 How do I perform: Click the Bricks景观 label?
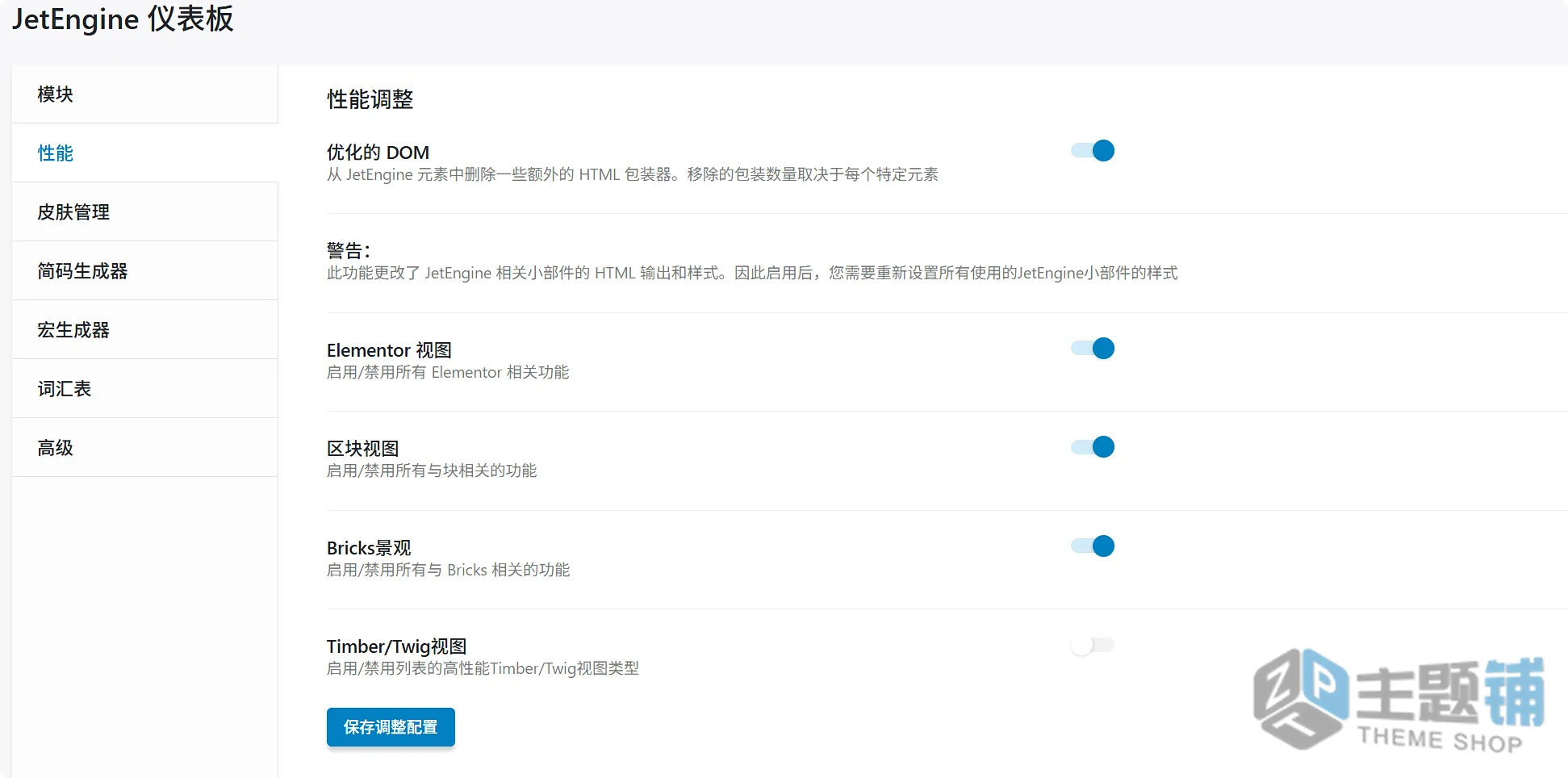(x=369, y=548)
